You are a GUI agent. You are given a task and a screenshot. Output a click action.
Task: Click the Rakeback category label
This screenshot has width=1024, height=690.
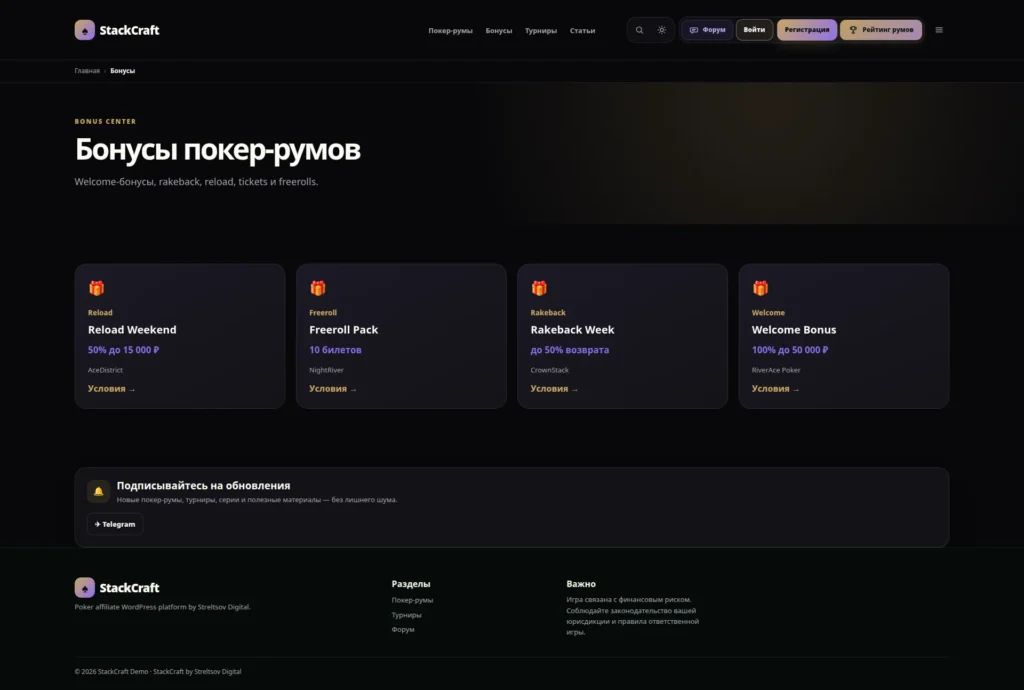548,313
